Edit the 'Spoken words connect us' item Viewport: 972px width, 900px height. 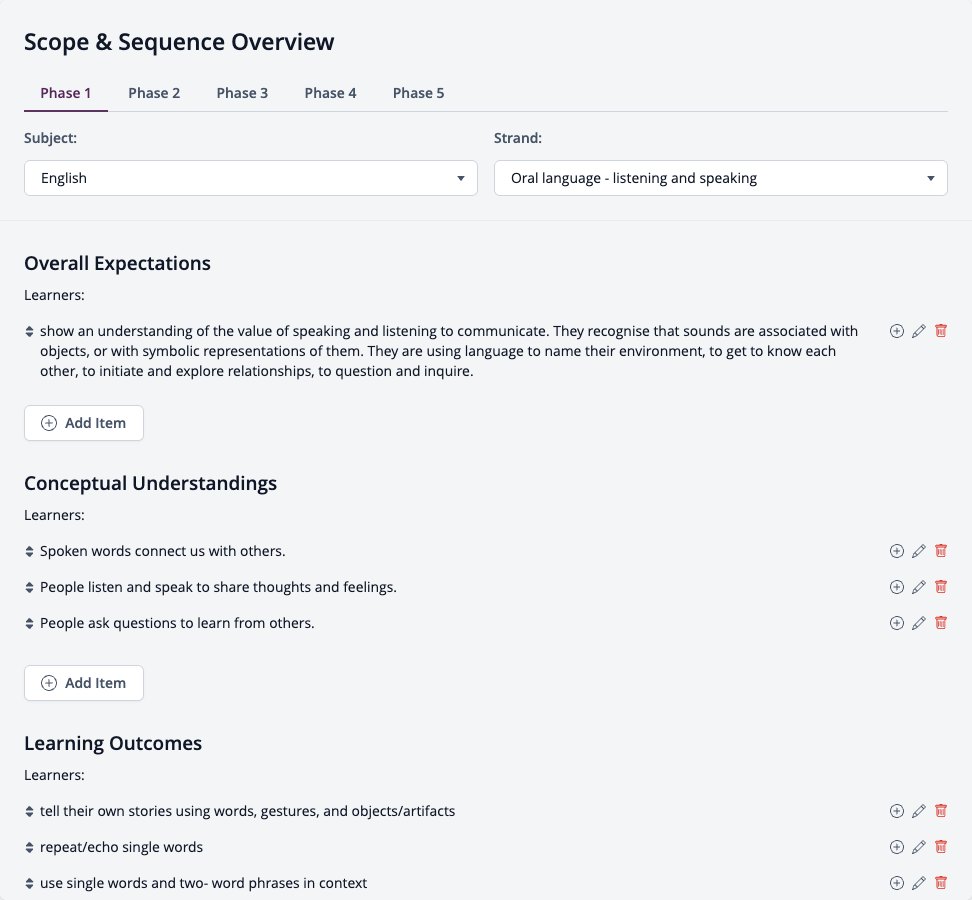[919, 550]
